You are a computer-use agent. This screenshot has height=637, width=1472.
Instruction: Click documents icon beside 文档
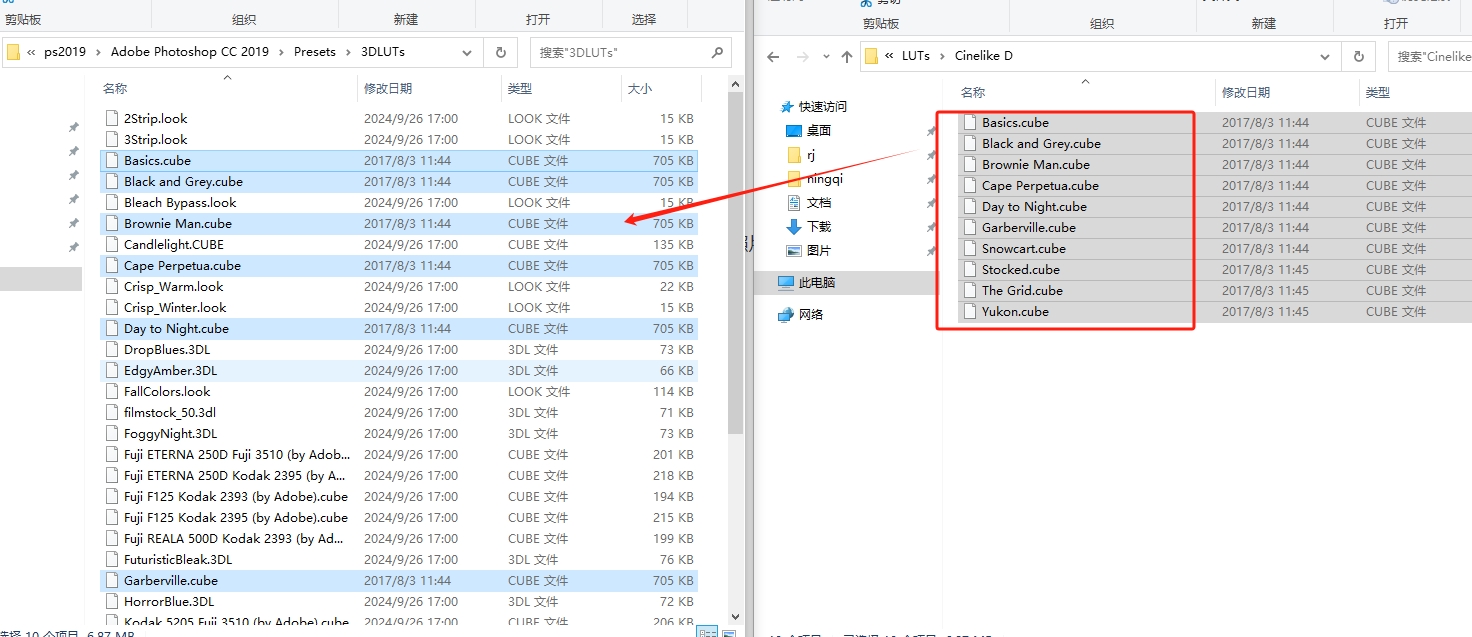tap(794, 202)
